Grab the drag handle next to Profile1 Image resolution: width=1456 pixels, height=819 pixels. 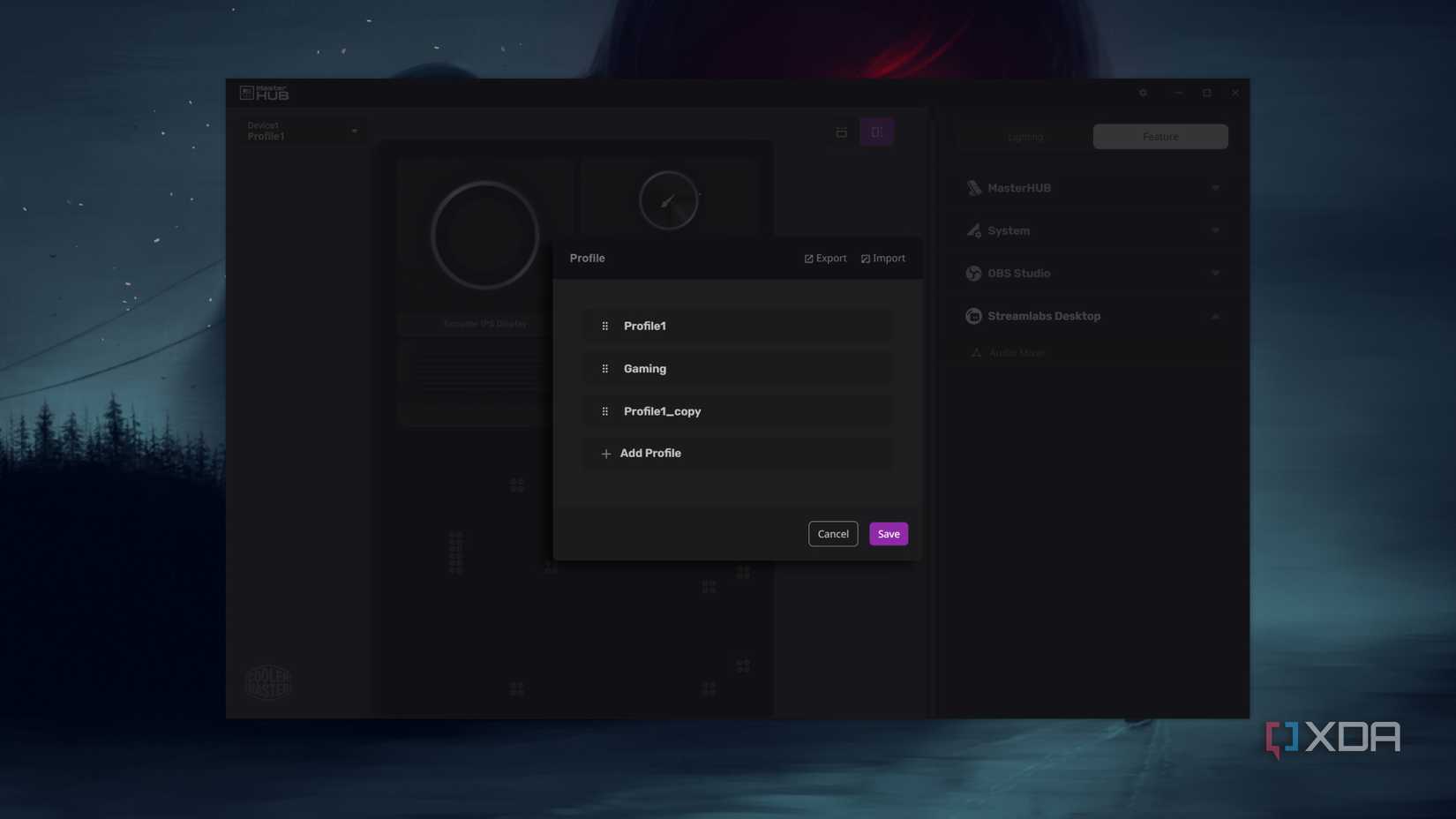pos(605,326)
